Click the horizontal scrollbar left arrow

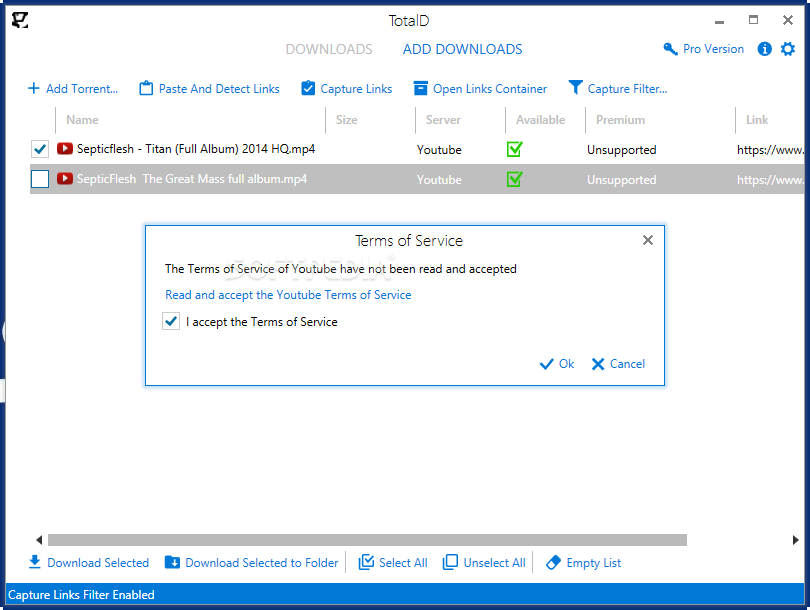pyautogui.click(x=39, y=540)
